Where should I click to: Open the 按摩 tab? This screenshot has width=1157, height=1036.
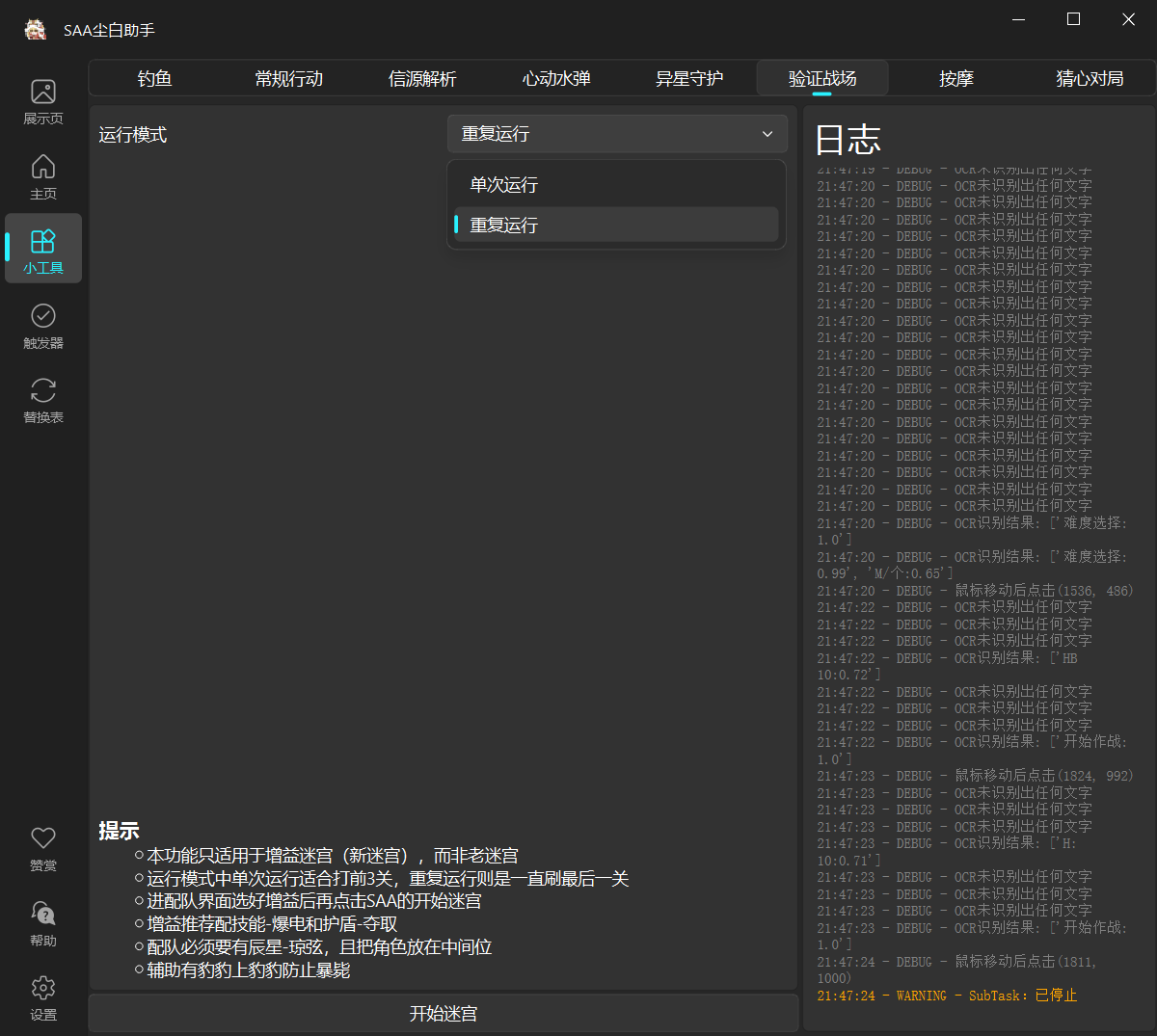pos(956,79)
